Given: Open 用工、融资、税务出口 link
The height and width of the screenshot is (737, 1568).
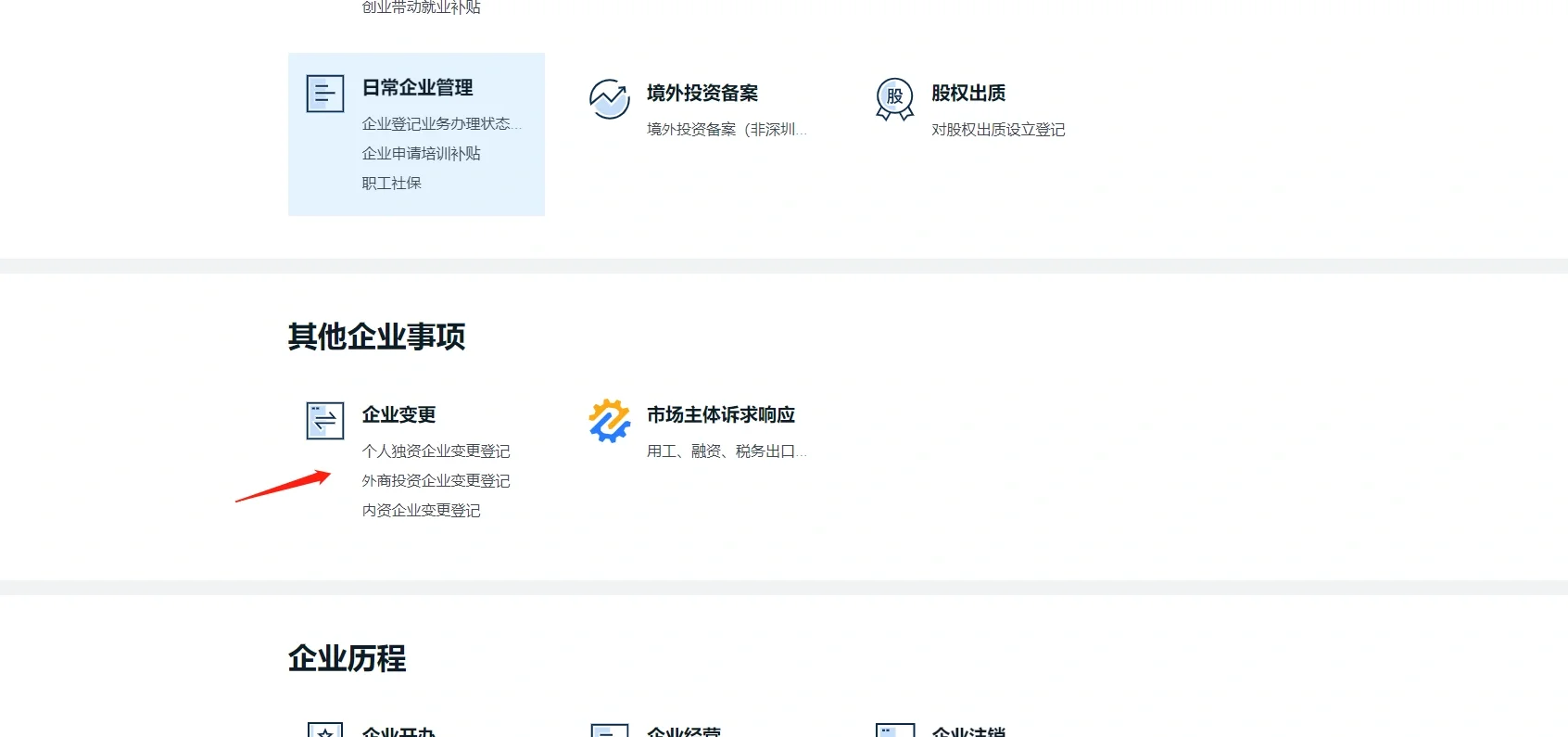Looking at the screenshot, I should 726,451.
